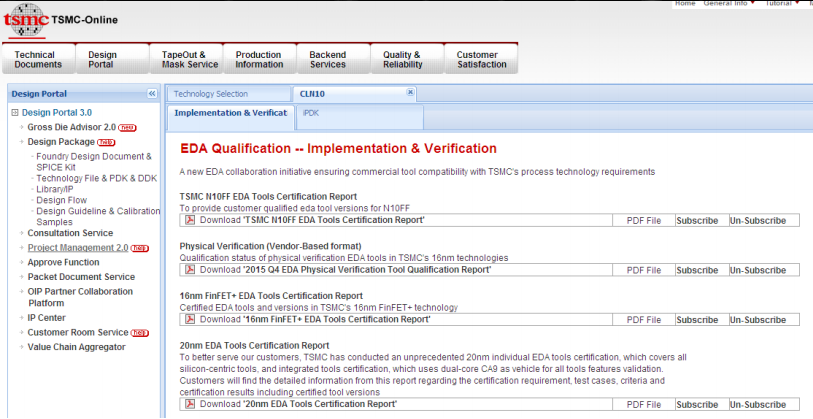The width and height of the screenshot is (813, 419).
Task: Expand the Value Chain Aggregator node arrow
Action: pos(22,347)
